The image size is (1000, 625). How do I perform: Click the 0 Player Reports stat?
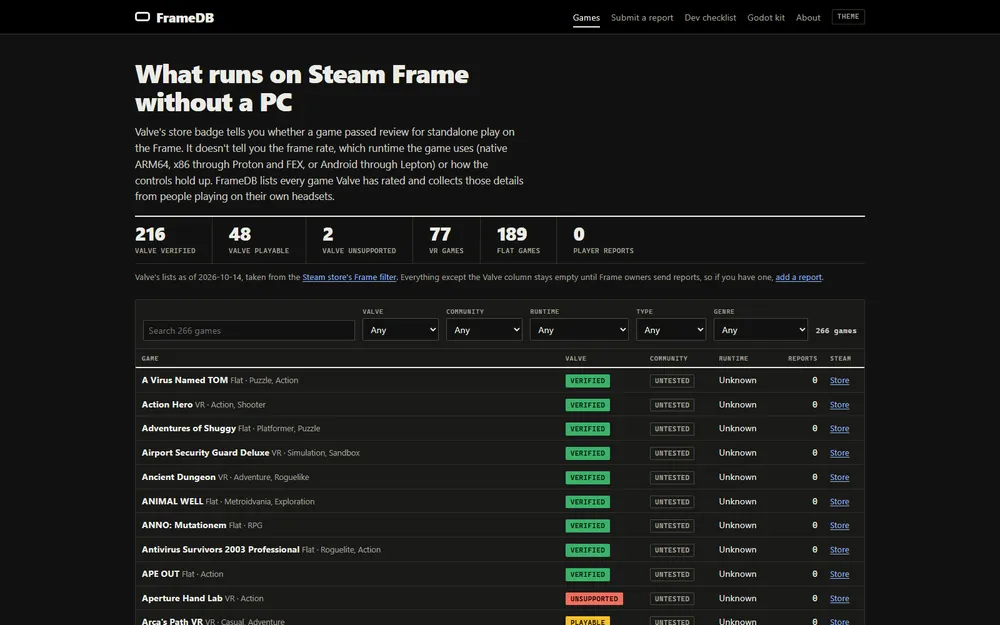pos(603,240)
